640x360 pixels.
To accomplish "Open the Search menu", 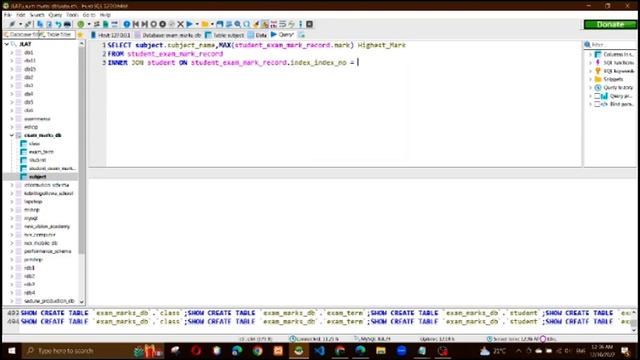I will (x=37, y=15).
